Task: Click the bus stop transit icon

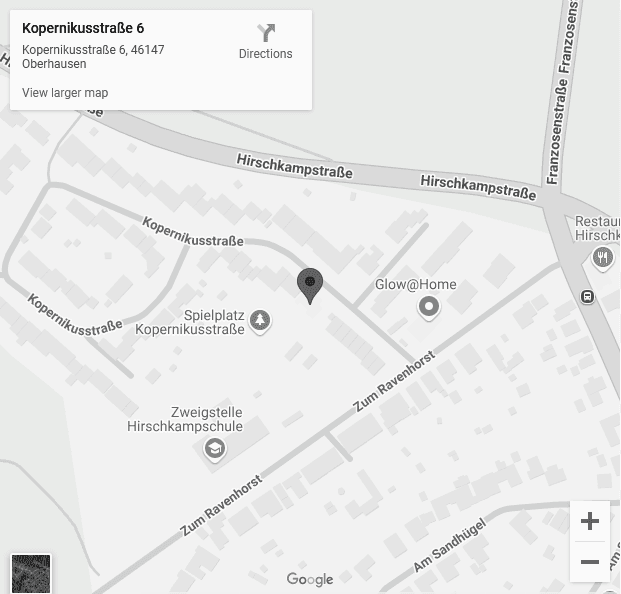Action: [587, 296]
